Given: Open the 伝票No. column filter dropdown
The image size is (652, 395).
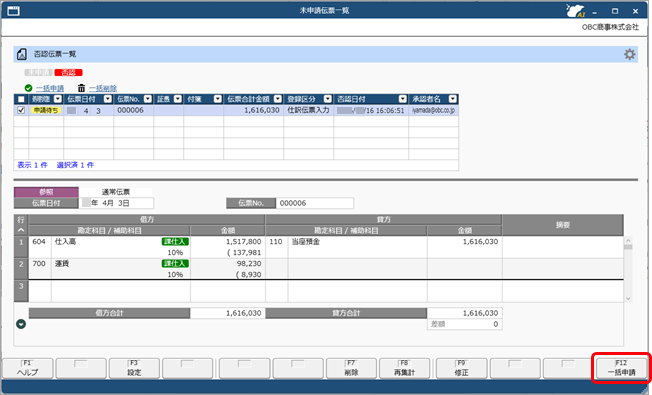Looking at the screenshot, I should pyautogui.click(x=148, y=99).
